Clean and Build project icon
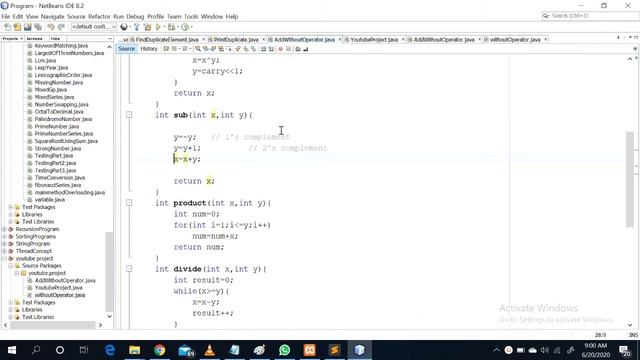The height and width of the screenshot is (360, 640). click(147, 27)
